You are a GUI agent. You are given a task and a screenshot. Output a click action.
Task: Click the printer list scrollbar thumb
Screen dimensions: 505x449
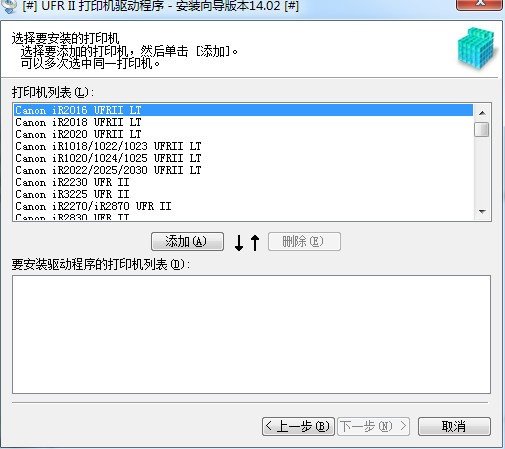tap(482, 129)
